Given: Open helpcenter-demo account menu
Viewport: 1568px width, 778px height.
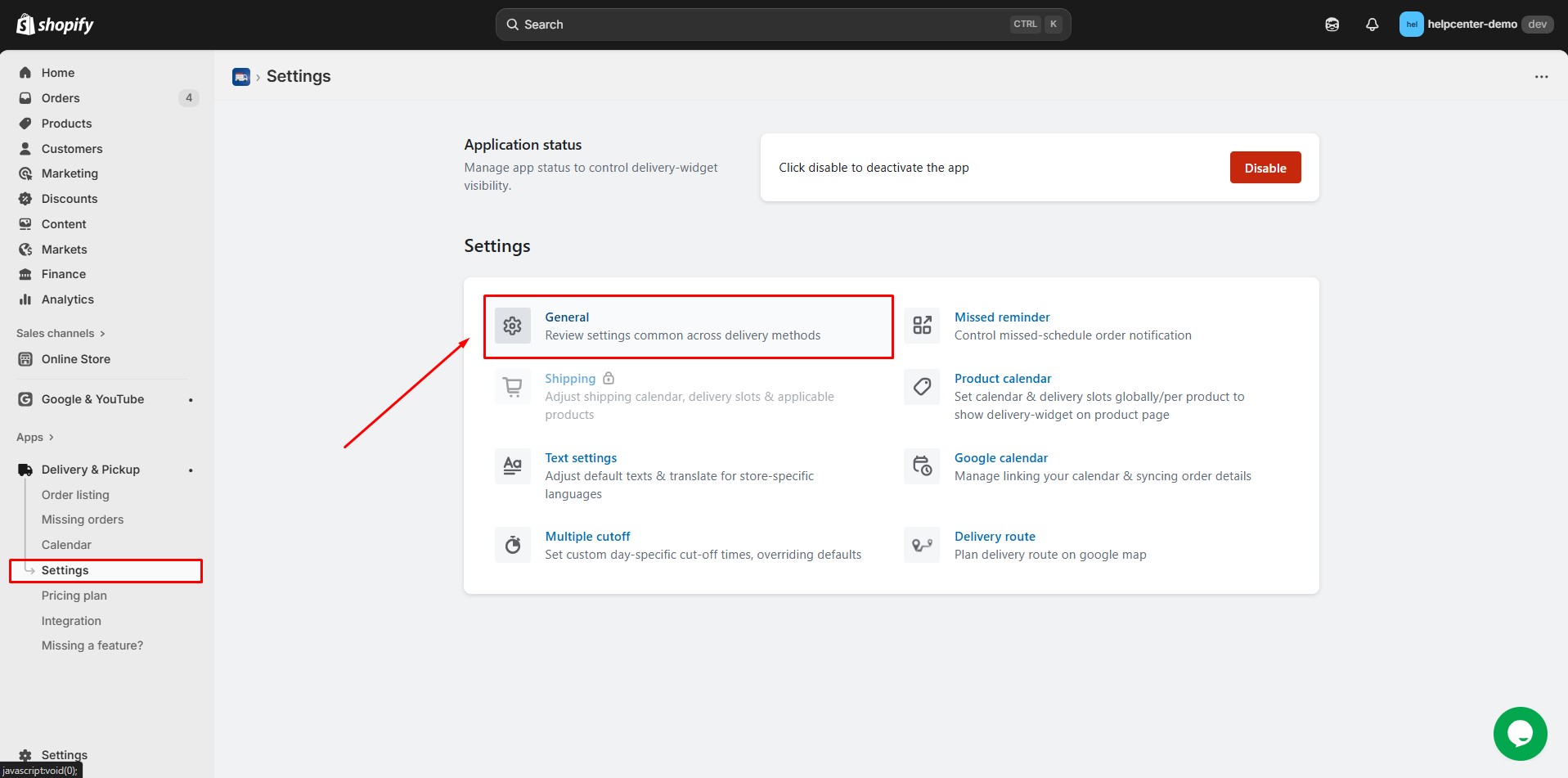Looking at the screenshot, I should click(x=1473, y=25).
